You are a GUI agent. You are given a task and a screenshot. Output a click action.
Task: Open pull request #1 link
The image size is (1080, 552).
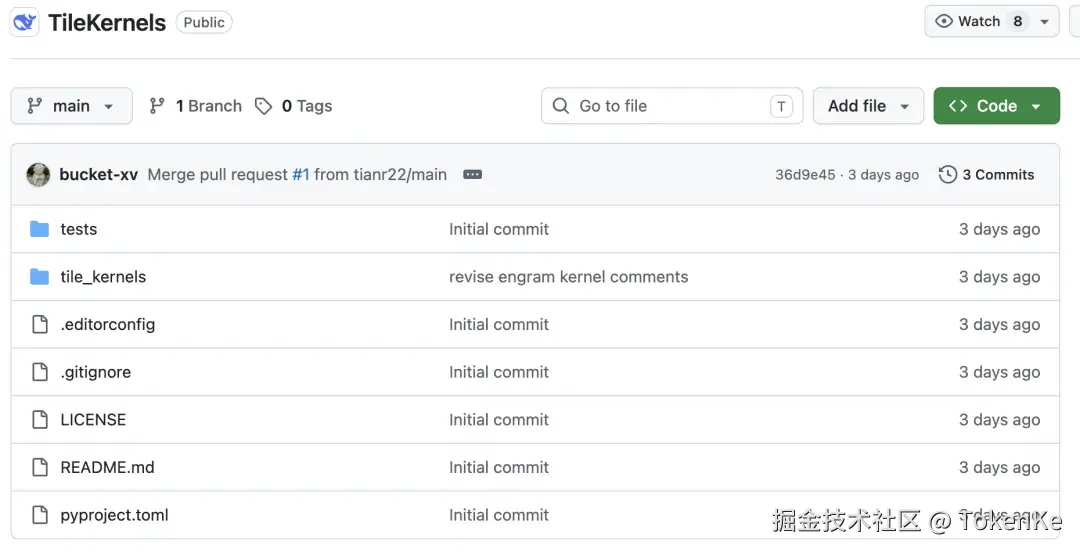(x=300, y=174)
